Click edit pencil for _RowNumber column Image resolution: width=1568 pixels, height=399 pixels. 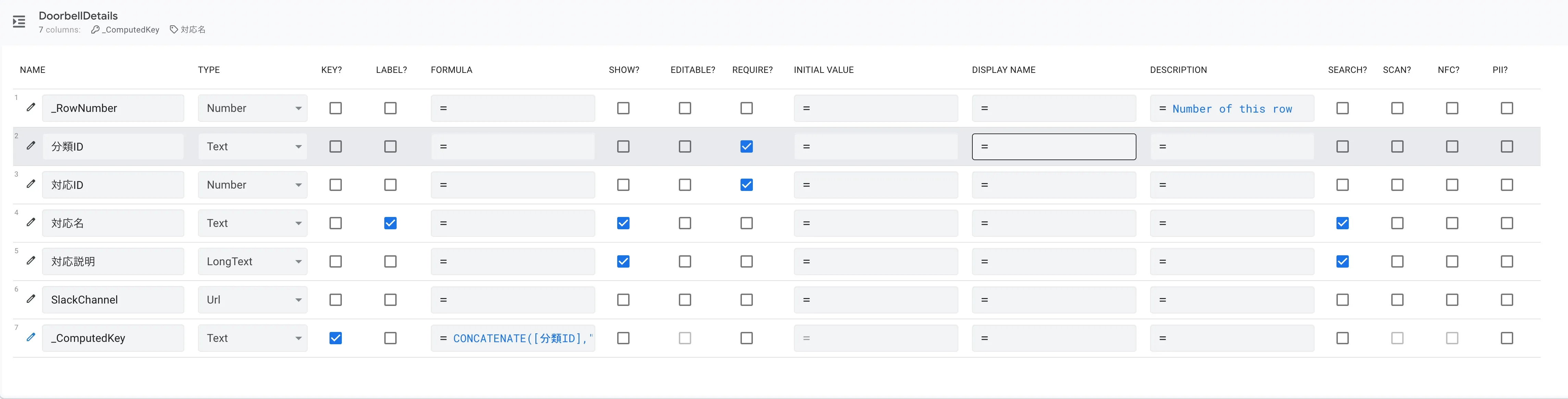31,107
